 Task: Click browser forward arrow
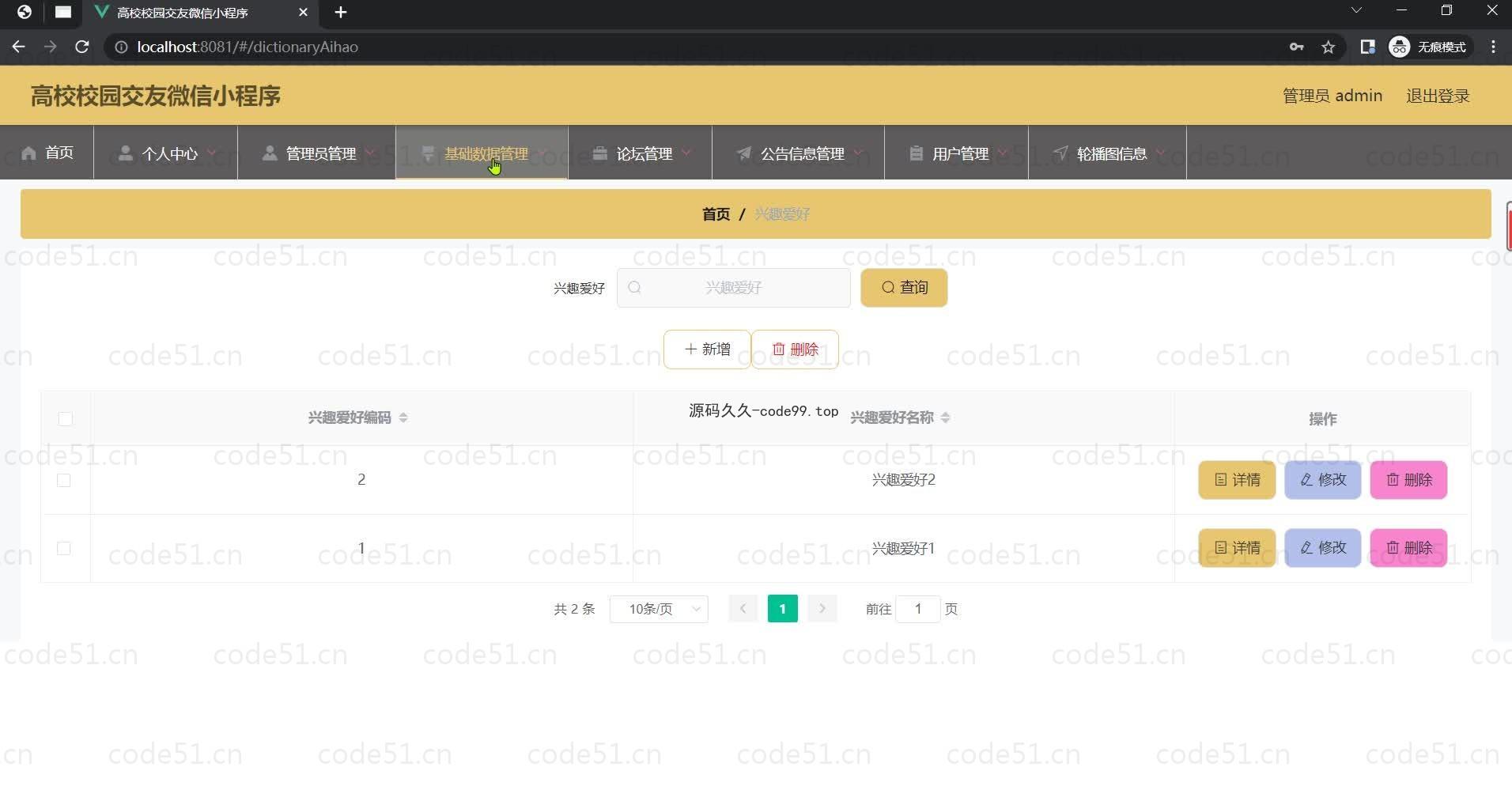tap(50, 47)
